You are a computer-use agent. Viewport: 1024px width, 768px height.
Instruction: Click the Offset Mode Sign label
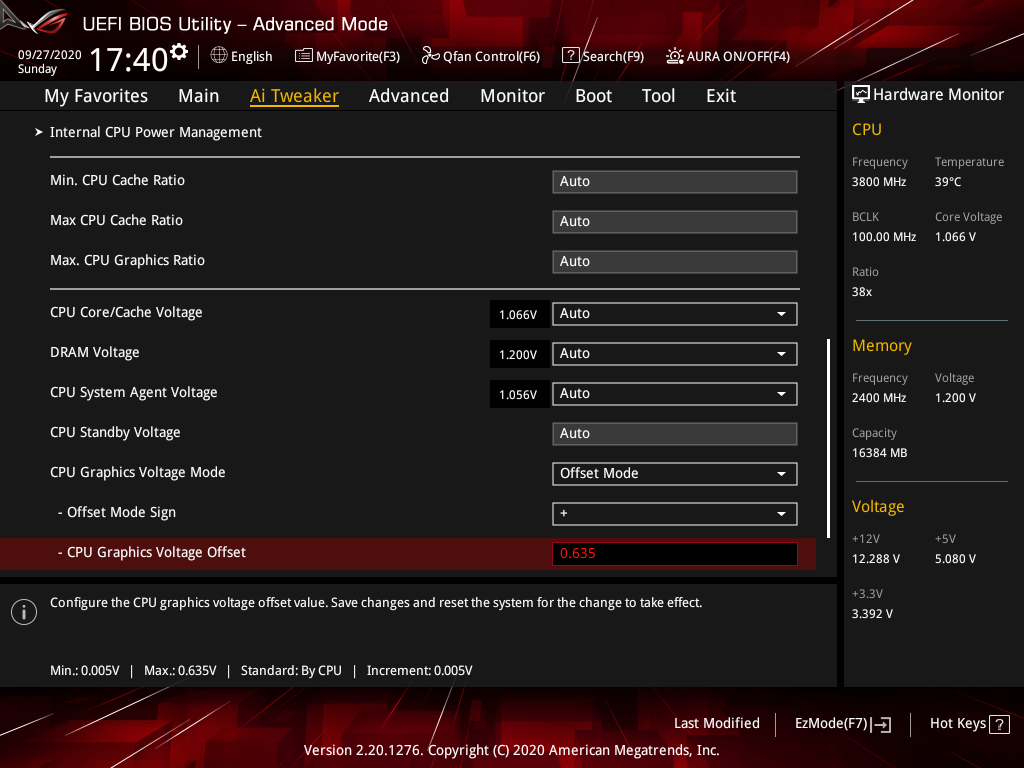coord(121,513)
